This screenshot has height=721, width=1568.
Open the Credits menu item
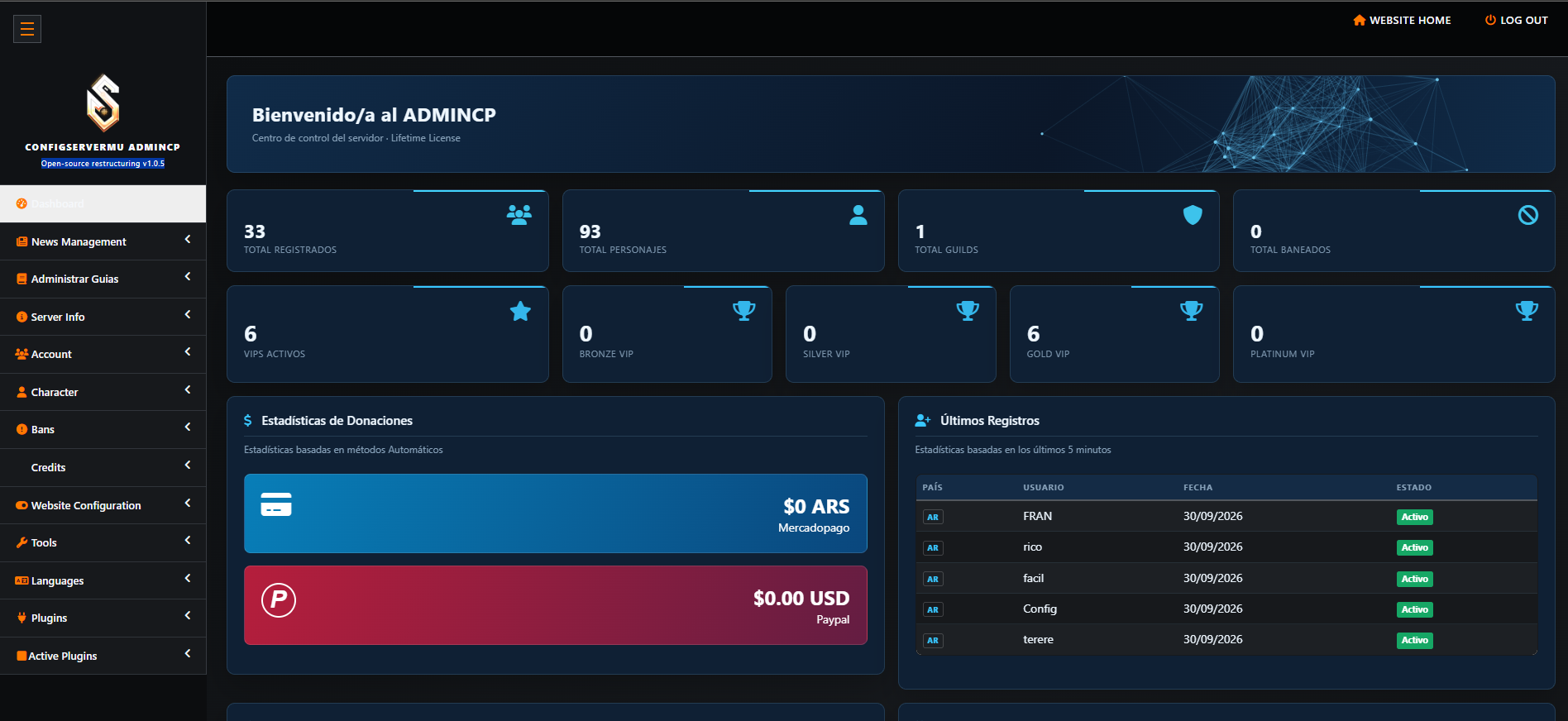pos(103,467)
